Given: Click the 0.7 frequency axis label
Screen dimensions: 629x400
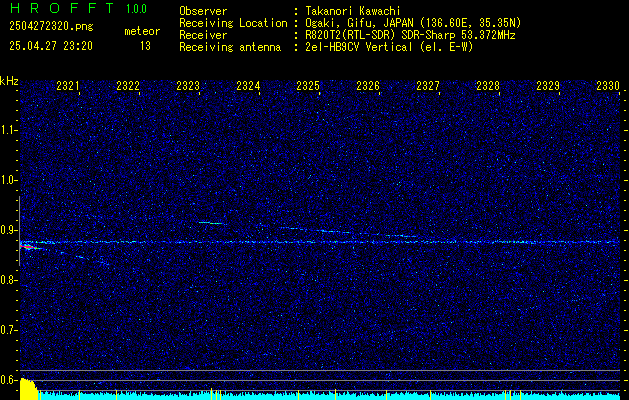Looking at the screenshot, I should [8, 330].
